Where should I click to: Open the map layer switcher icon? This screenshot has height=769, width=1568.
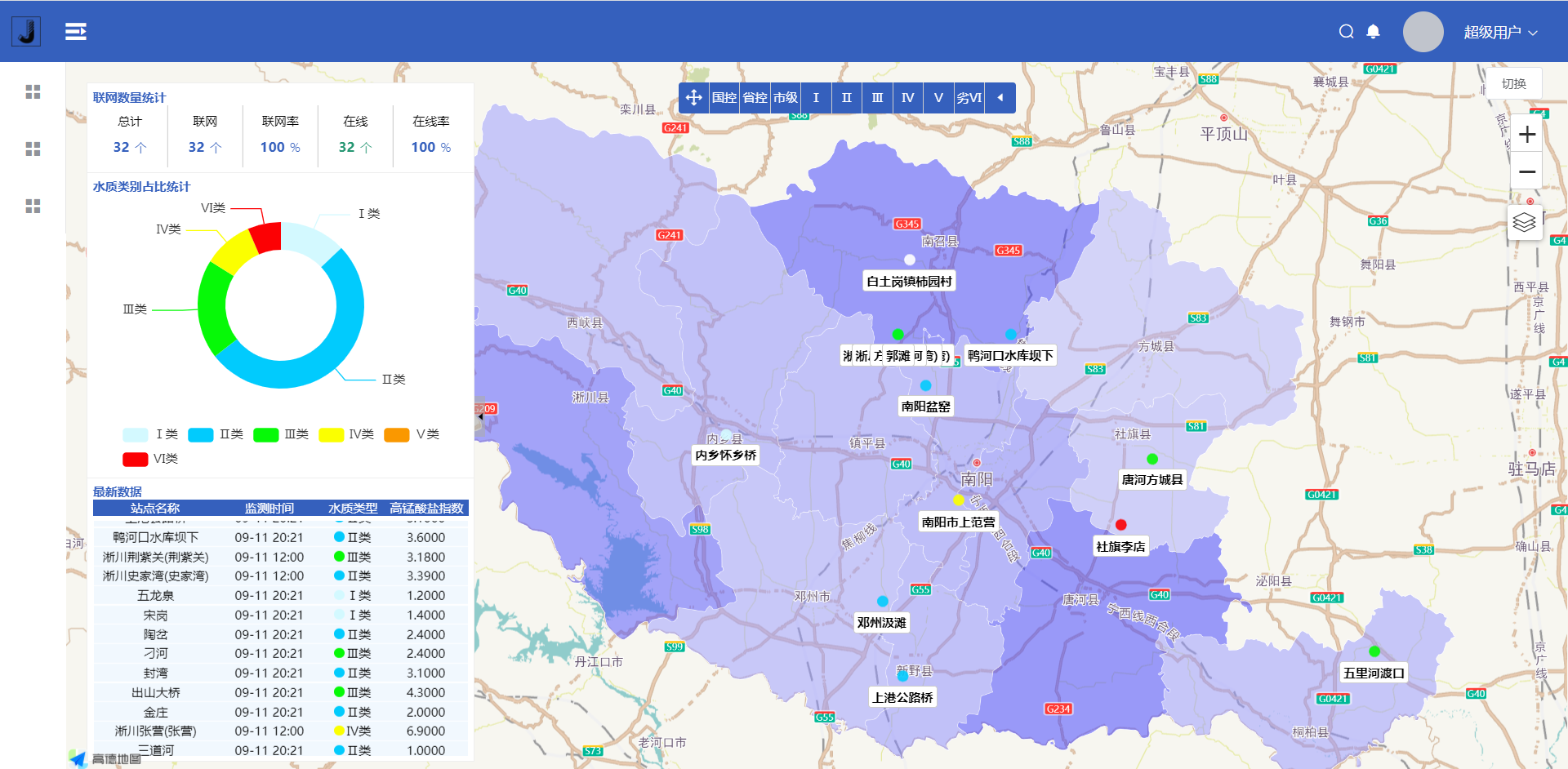coord(1525,221)
